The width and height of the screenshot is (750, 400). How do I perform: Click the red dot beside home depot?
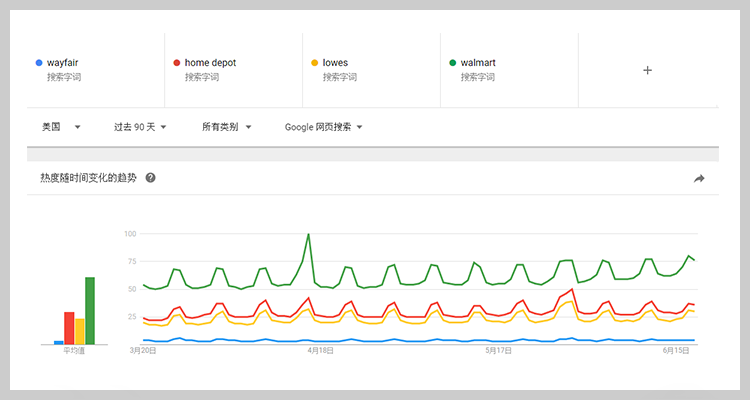pos(176,63)
